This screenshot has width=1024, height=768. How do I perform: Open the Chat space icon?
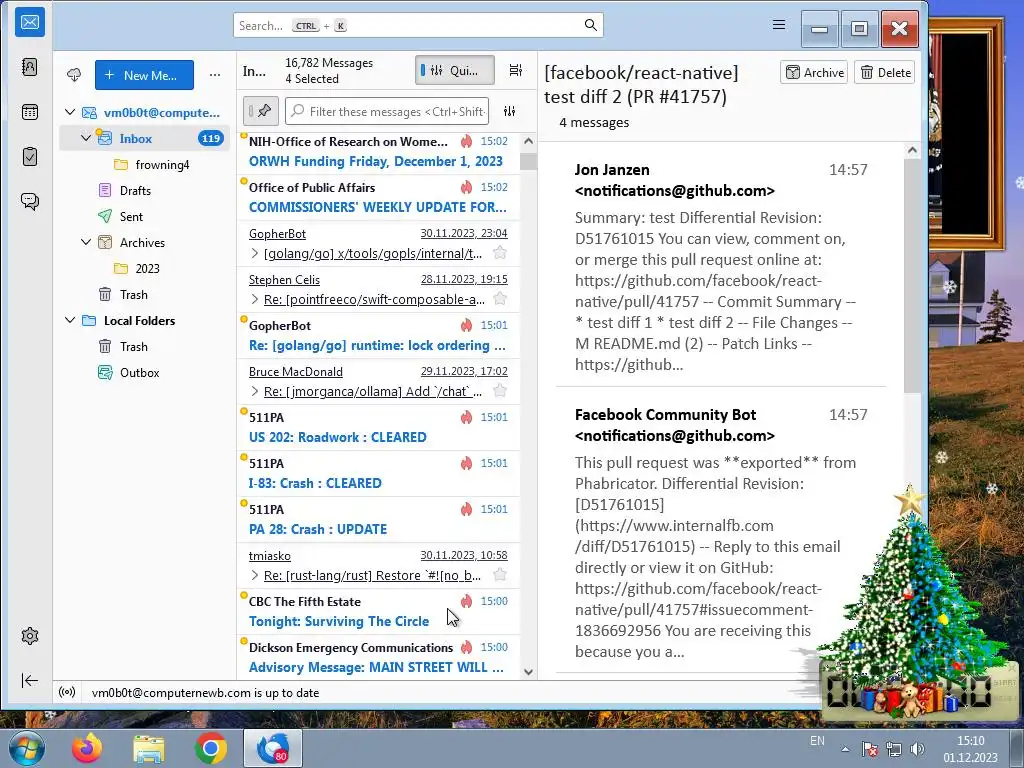pyautogui.click(x=29, y=201)
